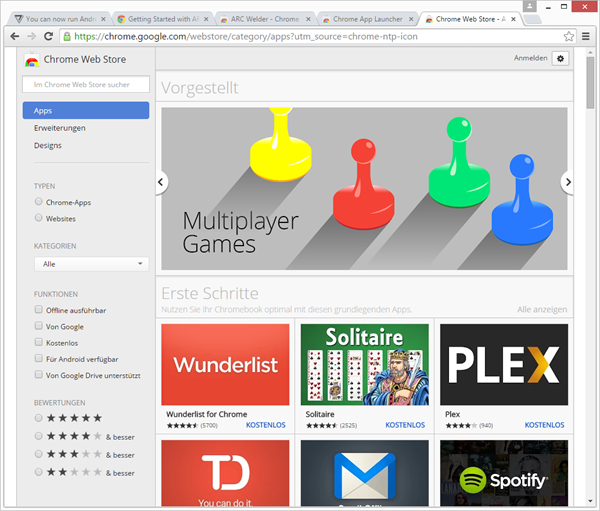Click the Anmelden sign-in link

pyautogui.click(x=530, y=58)
